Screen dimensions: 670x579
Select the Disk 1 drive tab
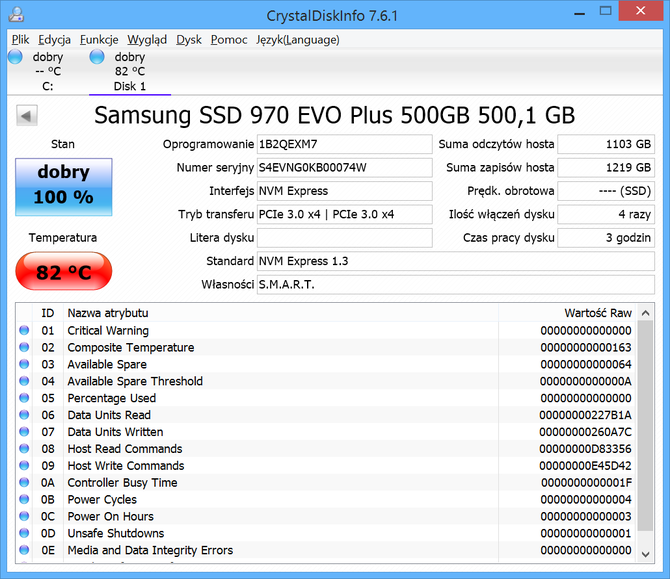(x=130, y=71)
